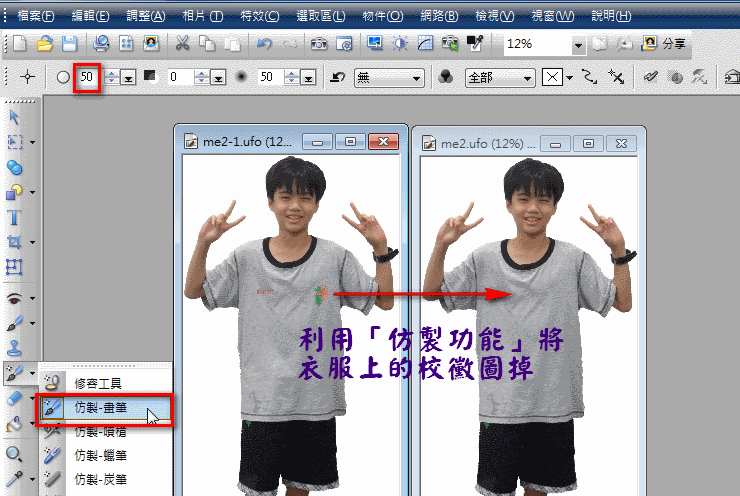The image size is (740, 496).
Task: Expand the flyout arrow beside selection tool
Action: [33, 142]
